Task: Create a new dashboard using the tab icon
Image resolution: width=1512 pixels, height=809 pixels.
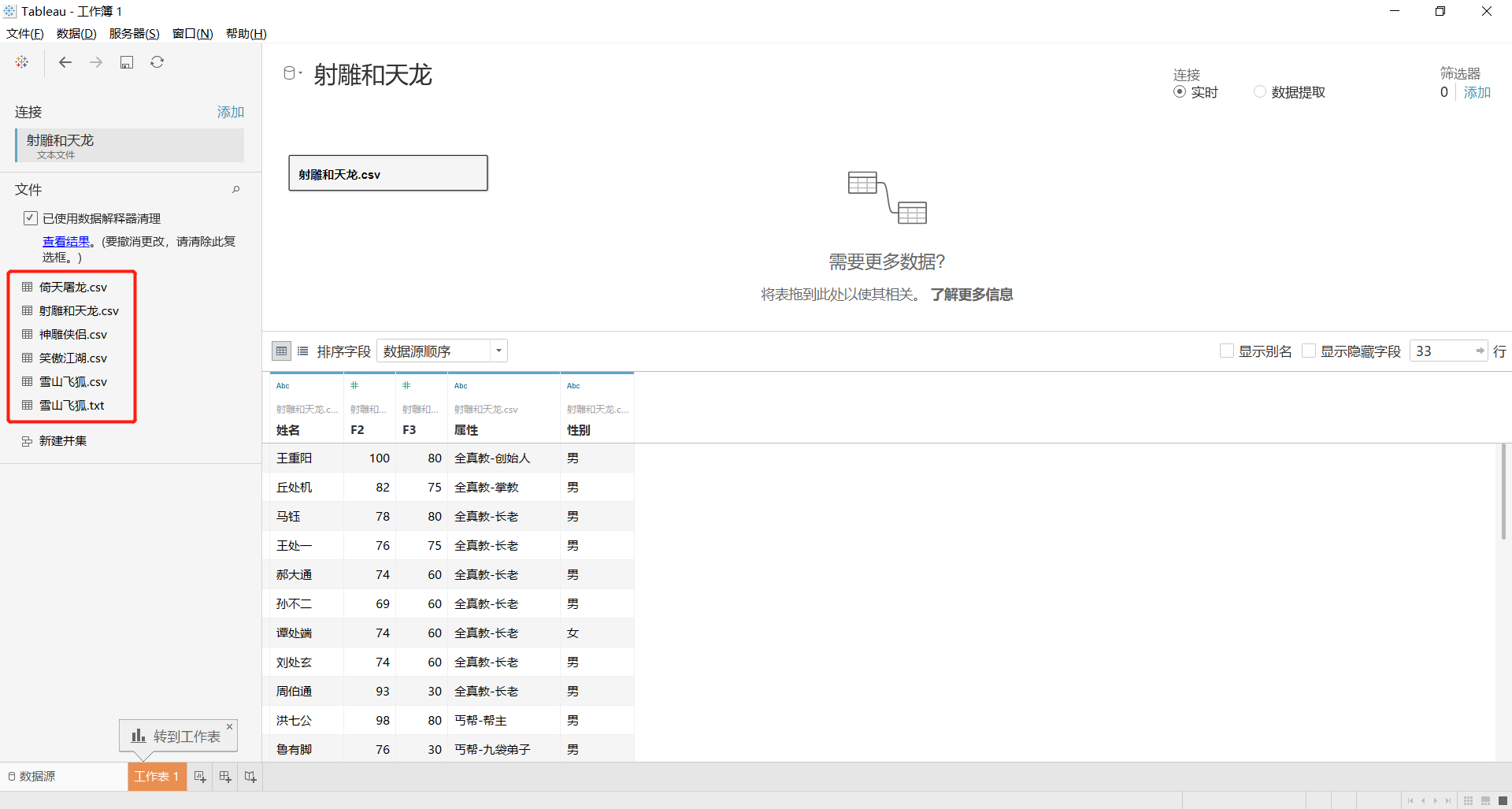Action: [225, 777]
